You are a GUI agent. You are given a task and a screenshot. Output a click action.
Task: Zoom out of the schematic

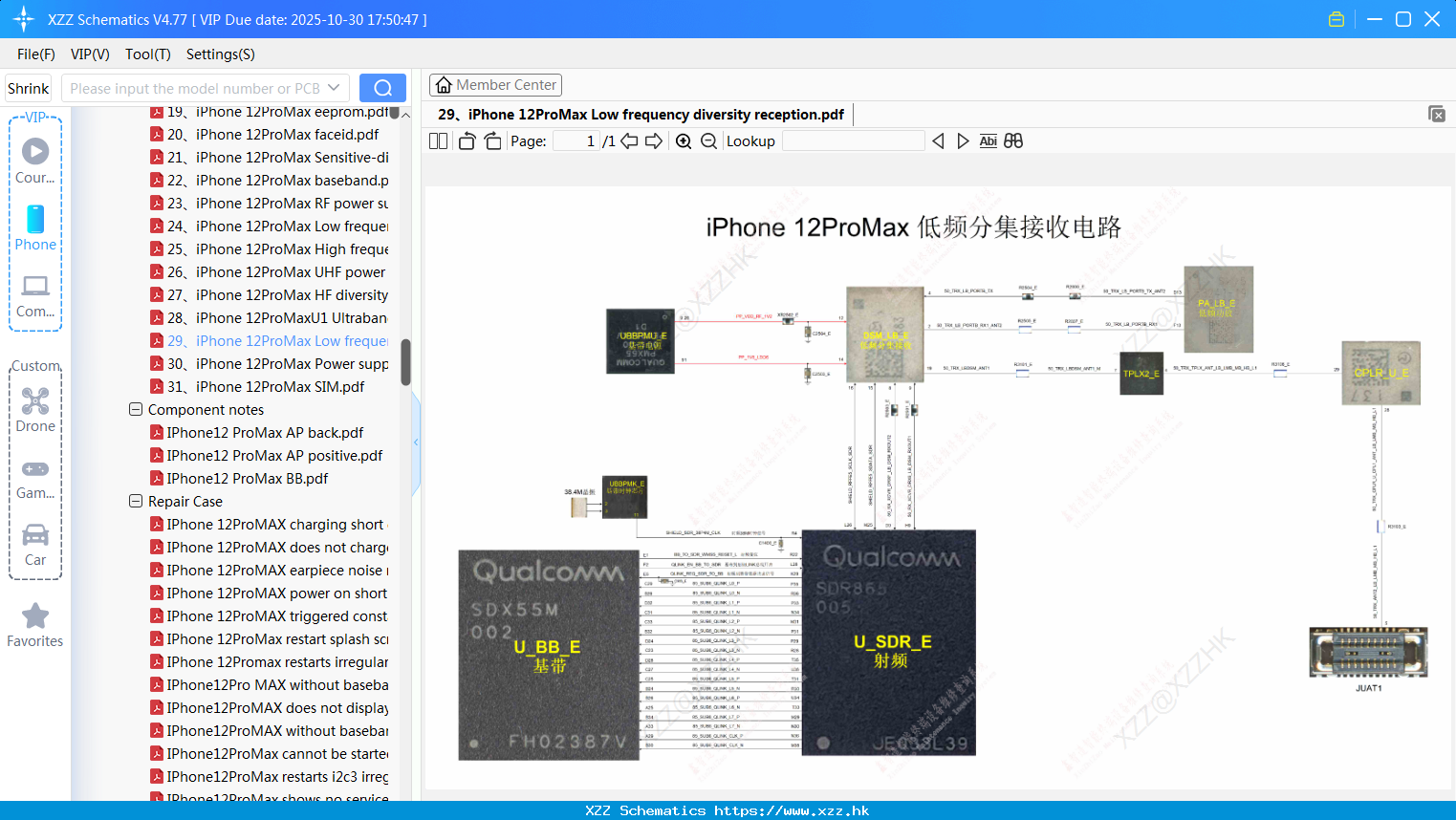(708, 141)
